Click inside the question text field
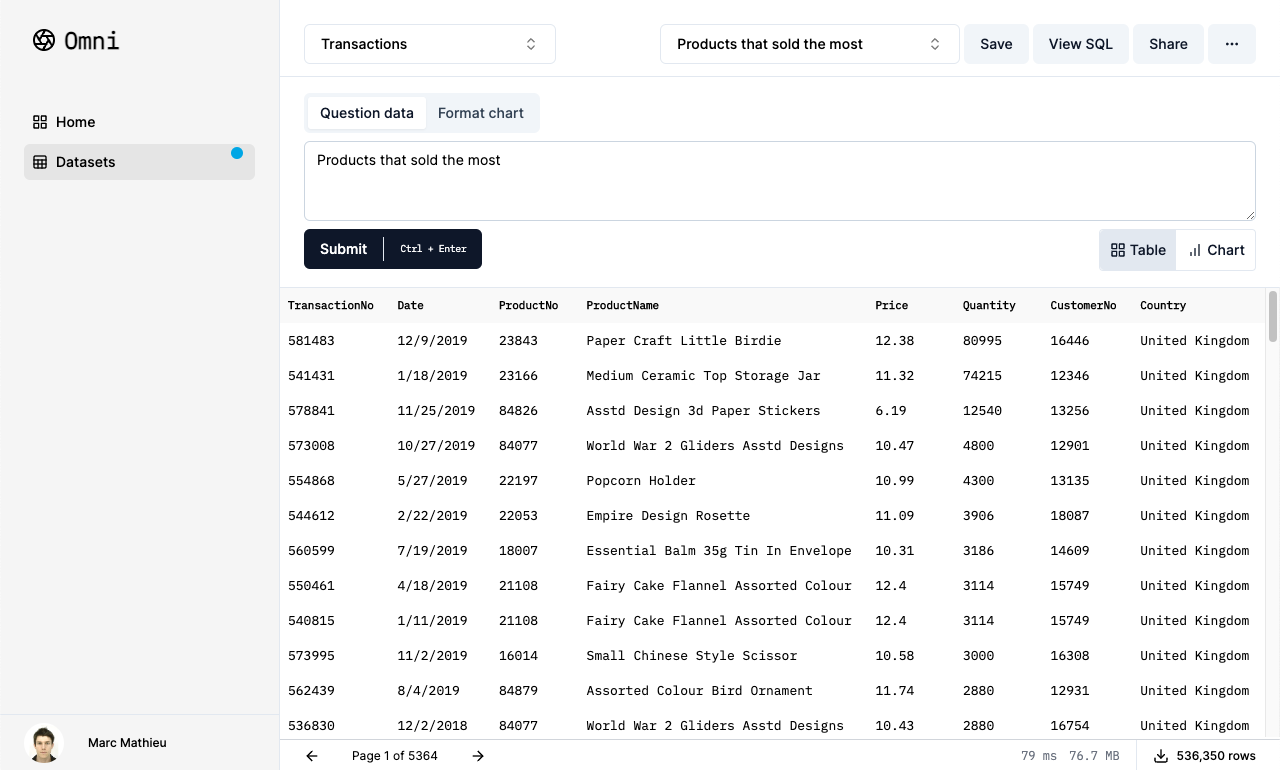The image size is (1280, 770). (x=779, y=180)
